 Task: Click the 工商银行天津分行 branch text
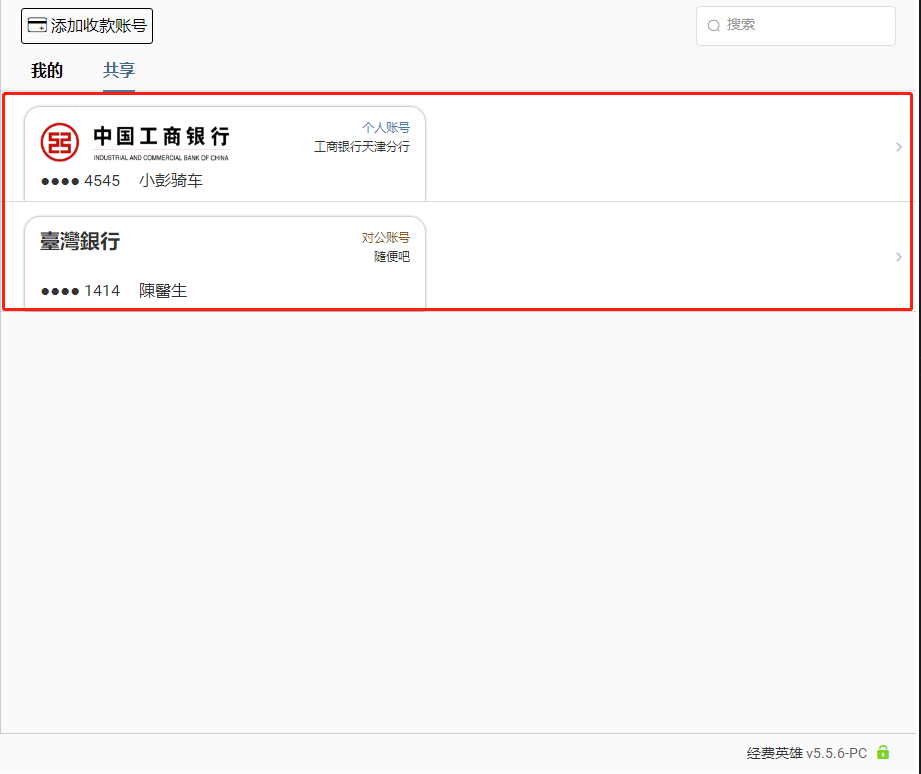click(x=361, y=147)
